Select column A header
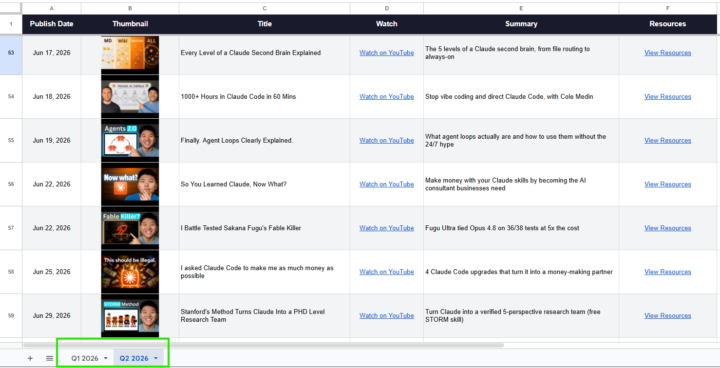Viewport: 720px width, 368px height. click(x=51, y=8)
